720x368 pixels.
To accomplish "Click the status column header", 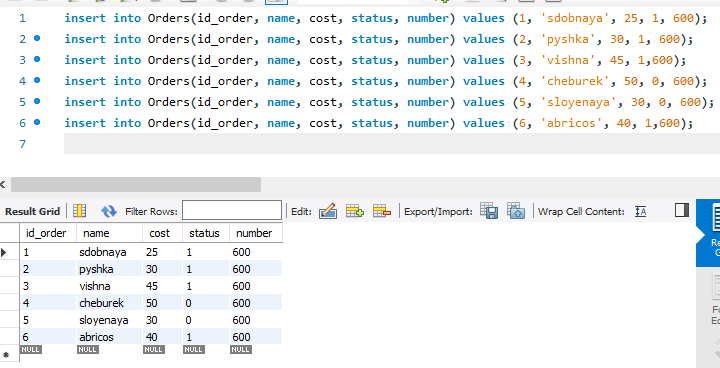I will (x=206, y=233).
